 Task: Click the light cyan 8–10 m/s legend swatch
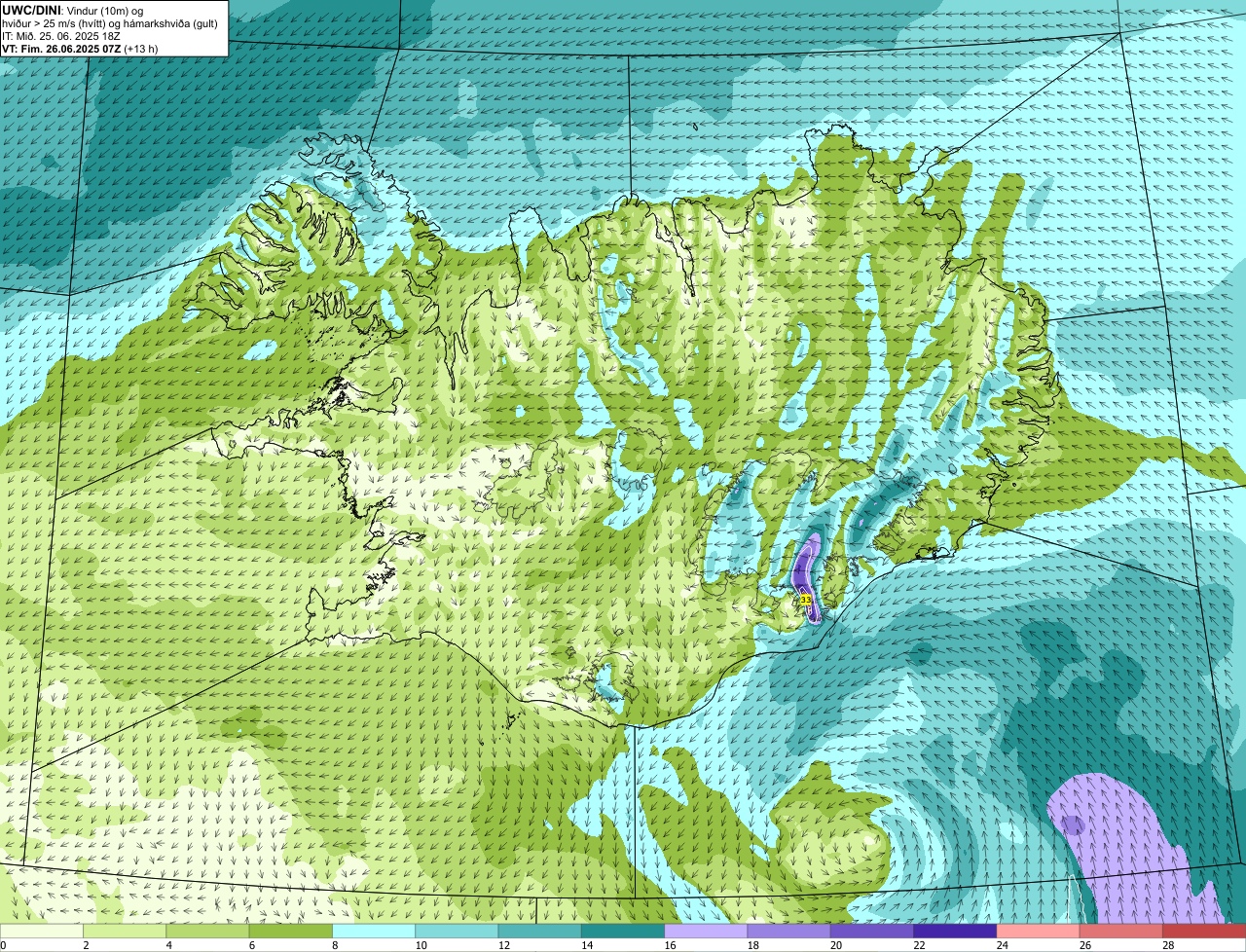(374, 931)
